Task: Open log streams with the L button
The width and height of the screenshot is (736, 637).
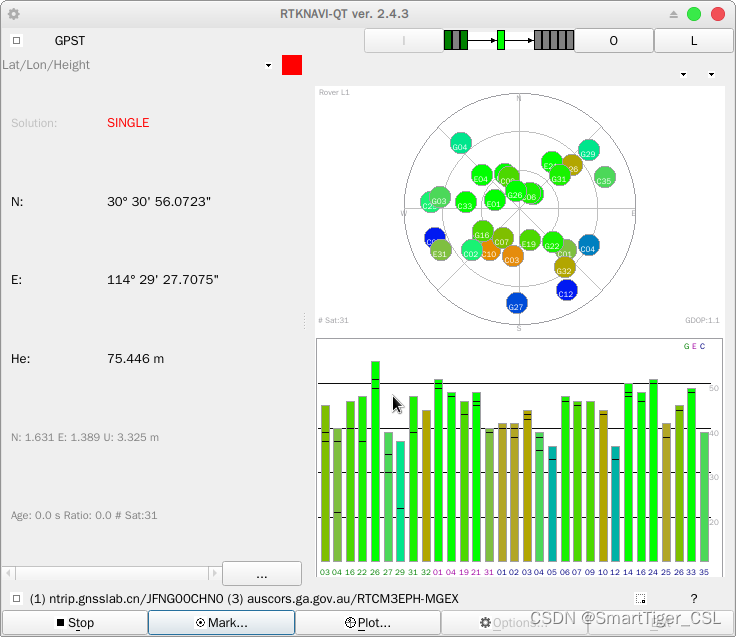Action: click(x=693, y=41)
